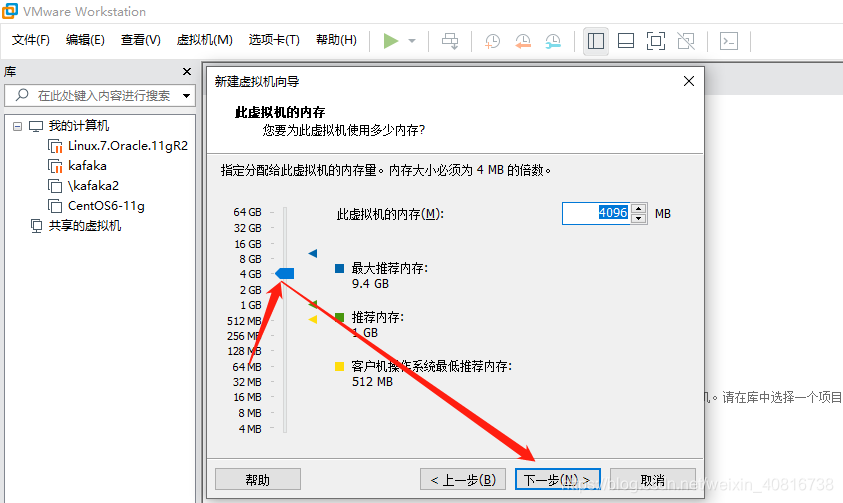Click the memory slider thumb at 4 GB
The width and height of the screenshot is (843, 503).
pyautogui.click(x=285, y=274)
